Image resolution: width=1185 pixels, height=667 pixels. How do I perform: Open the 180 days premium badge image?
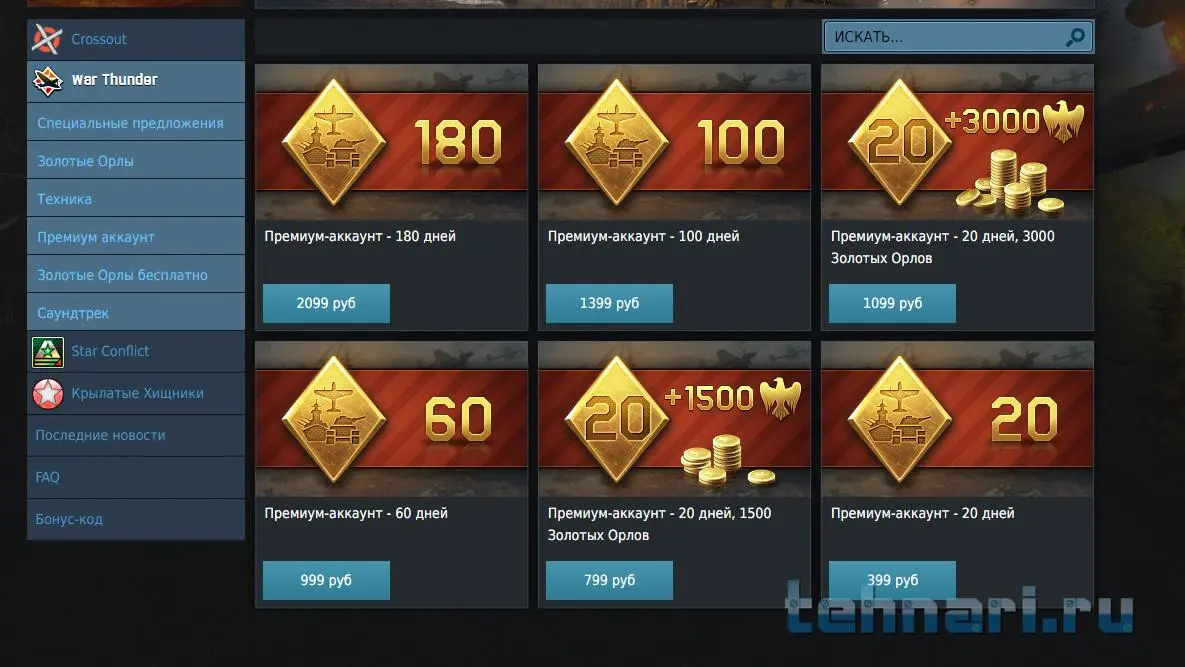[391, 142]
